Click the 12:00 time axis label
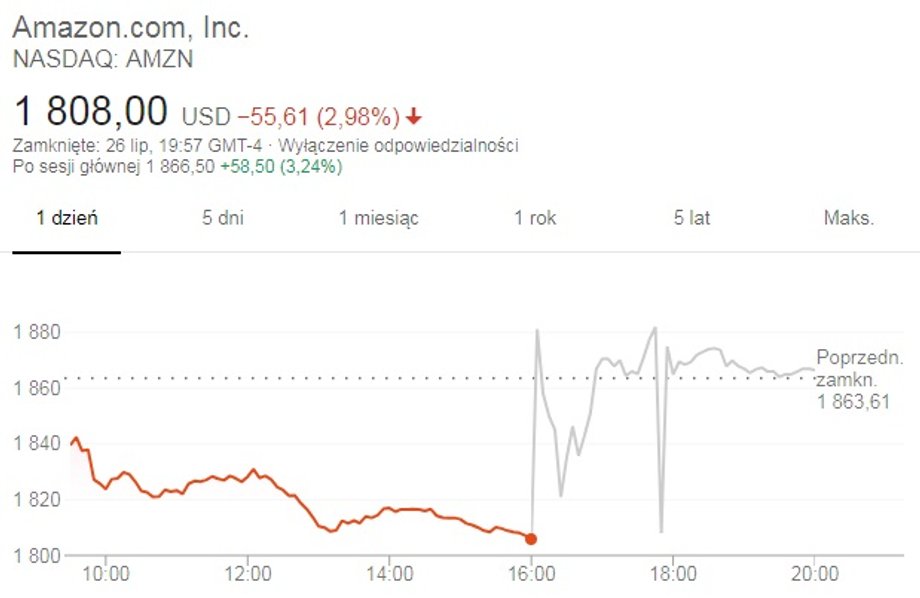 pyautogui.click(x=248, y=573)
